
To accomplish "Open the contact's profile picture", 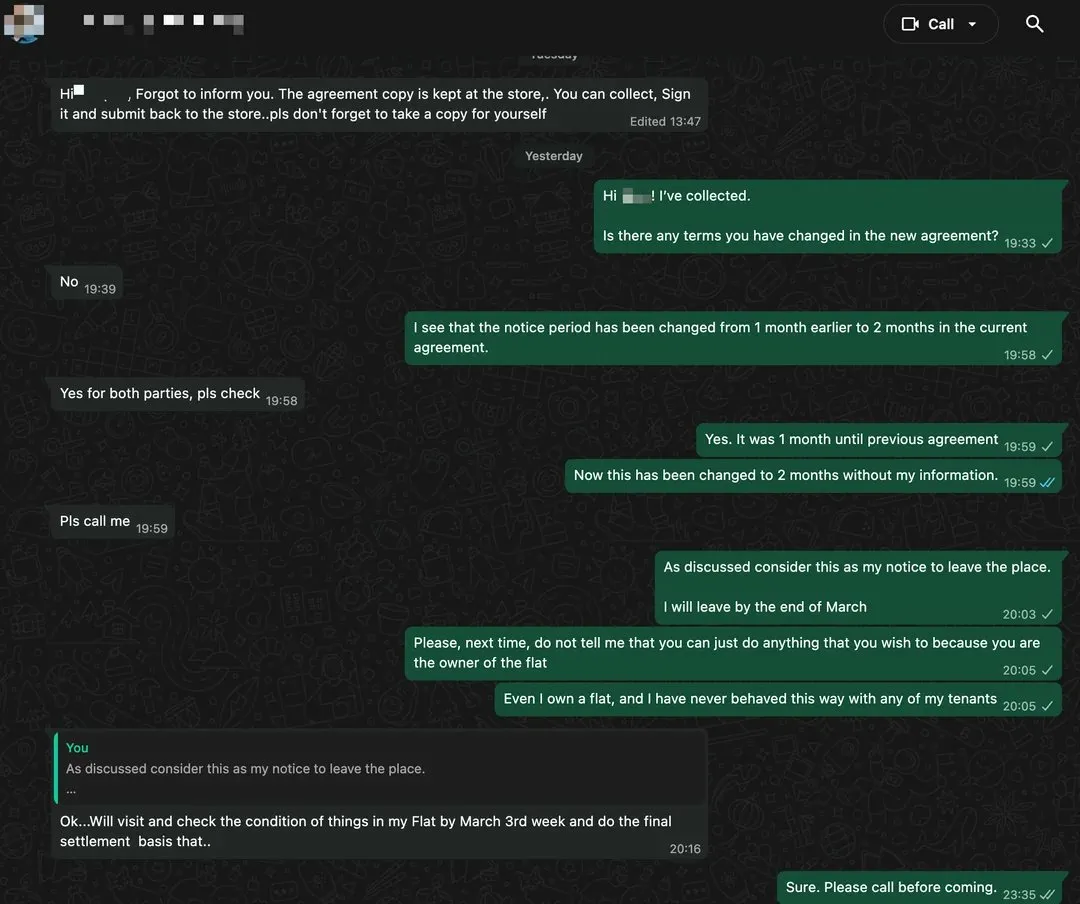I will pos(23,23).
